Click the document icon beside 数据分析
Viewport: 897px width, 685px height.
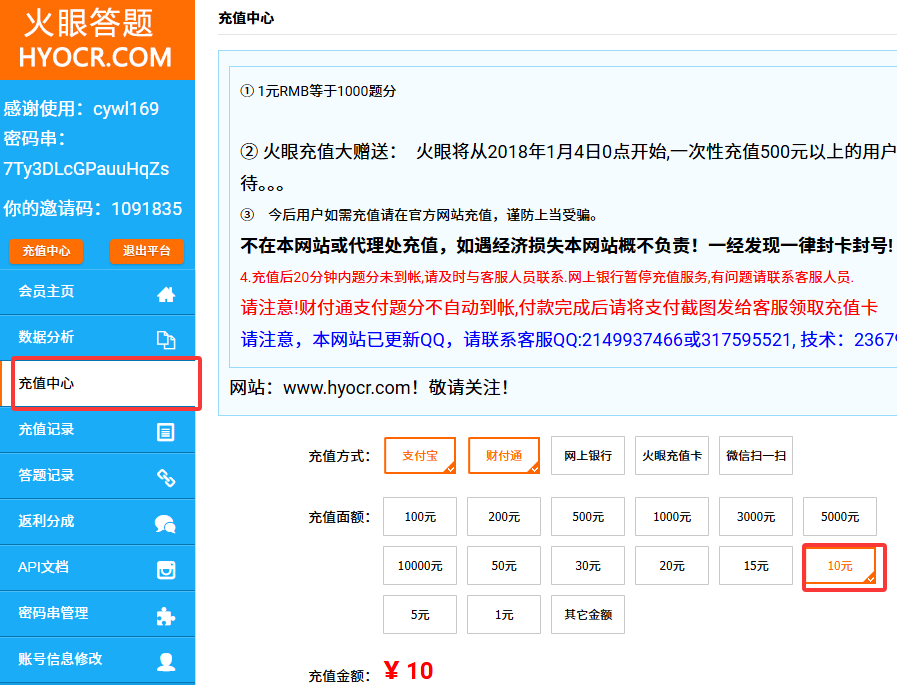[x=166, y=340]
